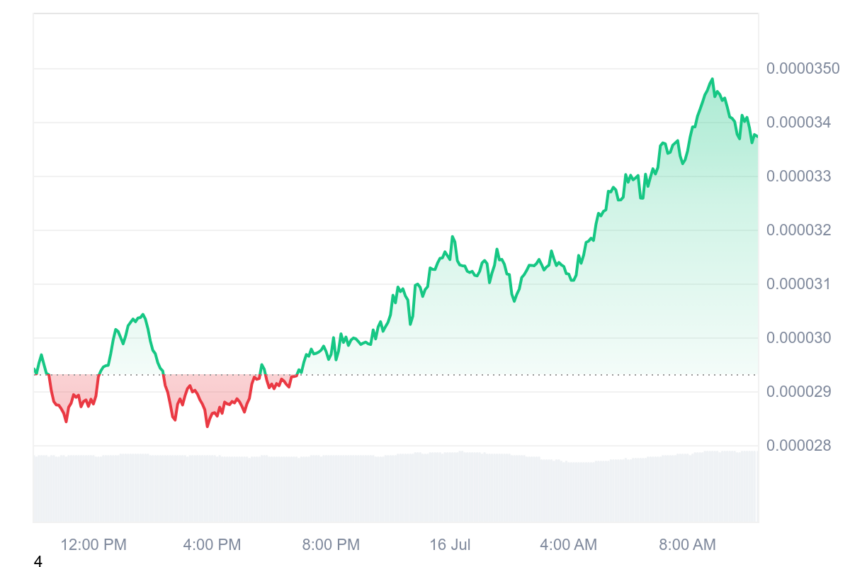The width and height of the screenshot is (850, 567).
Task: Click the grey volume bars area
Action: tap(396, 487)
